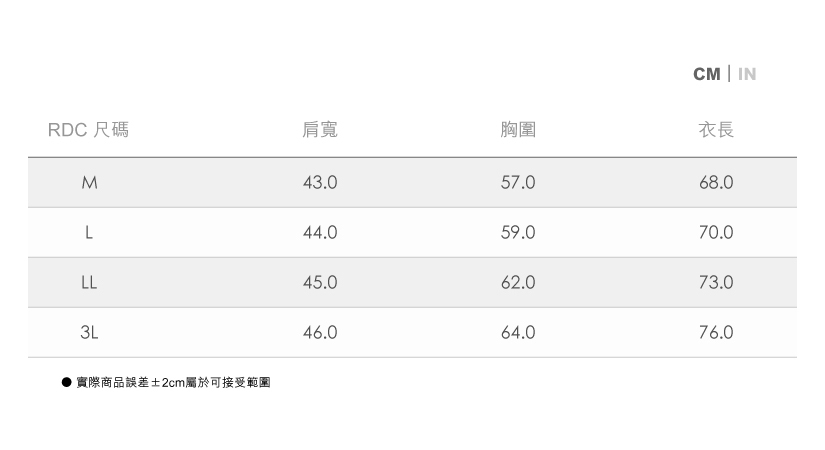Click shoulder width value 44.0
The image size is (825, 450).
coord(320,233)
